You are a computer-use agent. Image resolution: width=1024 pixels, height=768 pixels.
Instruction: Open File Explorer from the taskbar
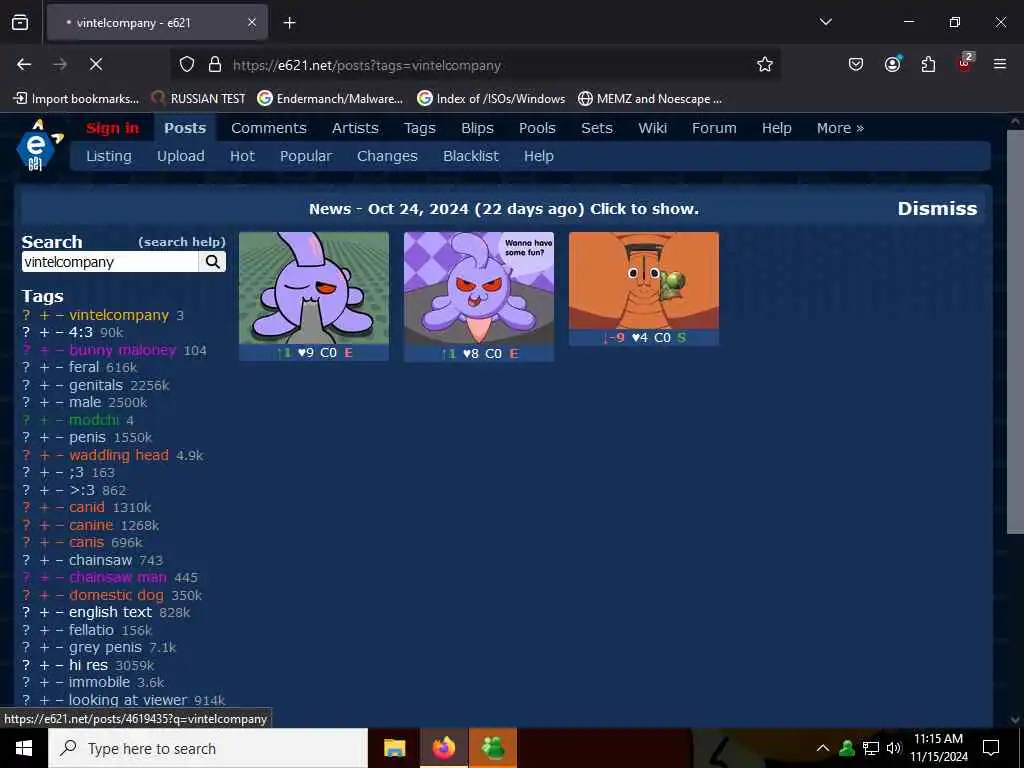(x=394, y=748)
